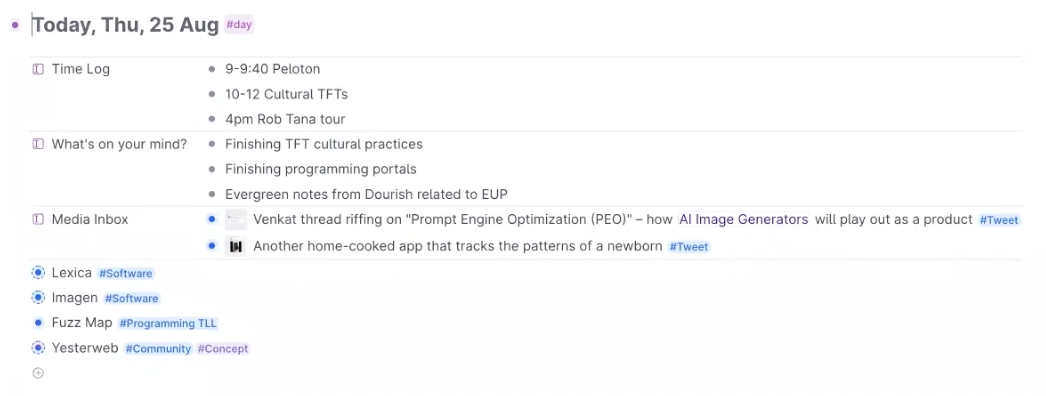Viewport: 1046px width, 396px height.
Task: Click #Programming TLL tag
Action: tap(168, 323)
